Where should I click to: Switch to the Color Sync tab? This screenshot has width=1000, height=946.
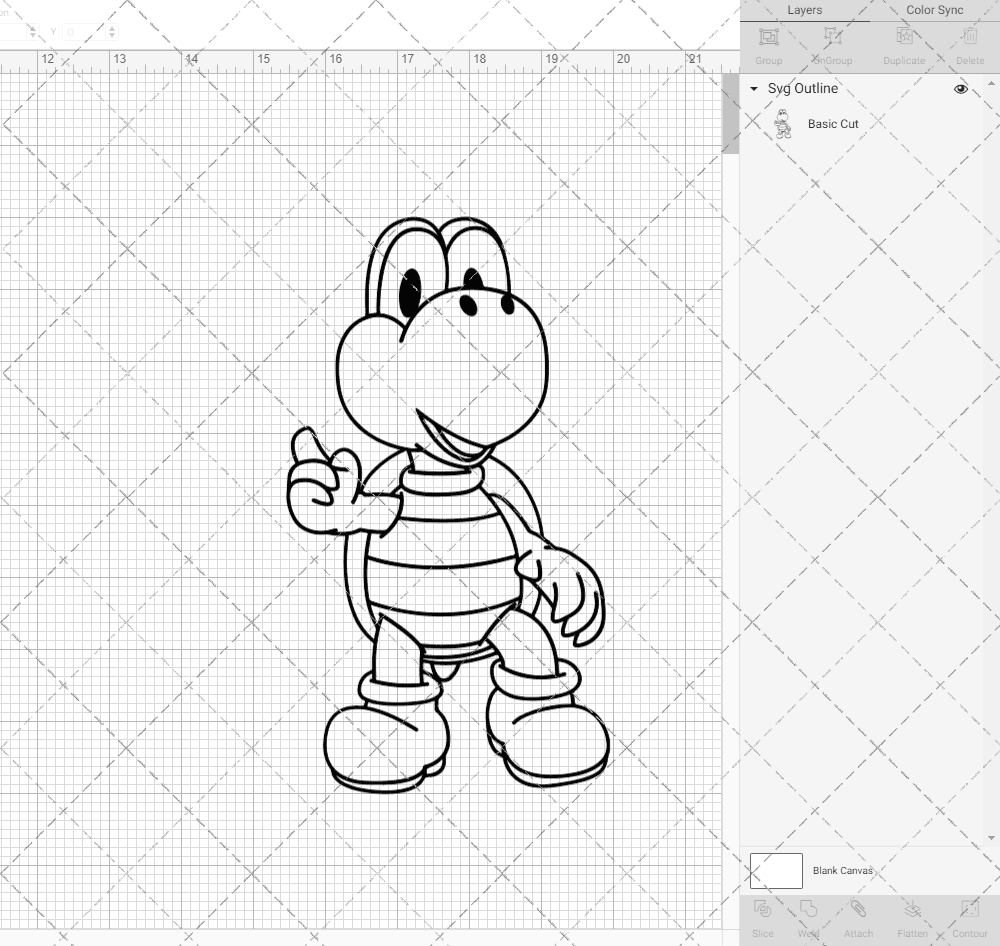point(934,10)
